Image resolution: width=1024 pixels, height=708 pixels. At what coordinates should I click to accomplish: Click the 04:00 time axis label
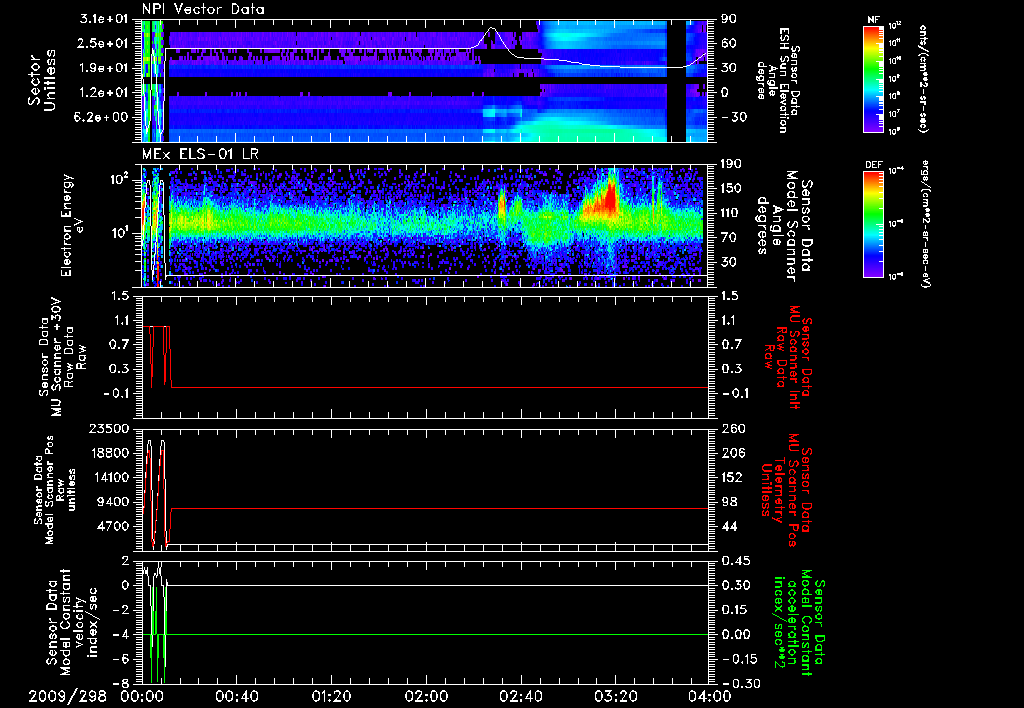point(710,696)
